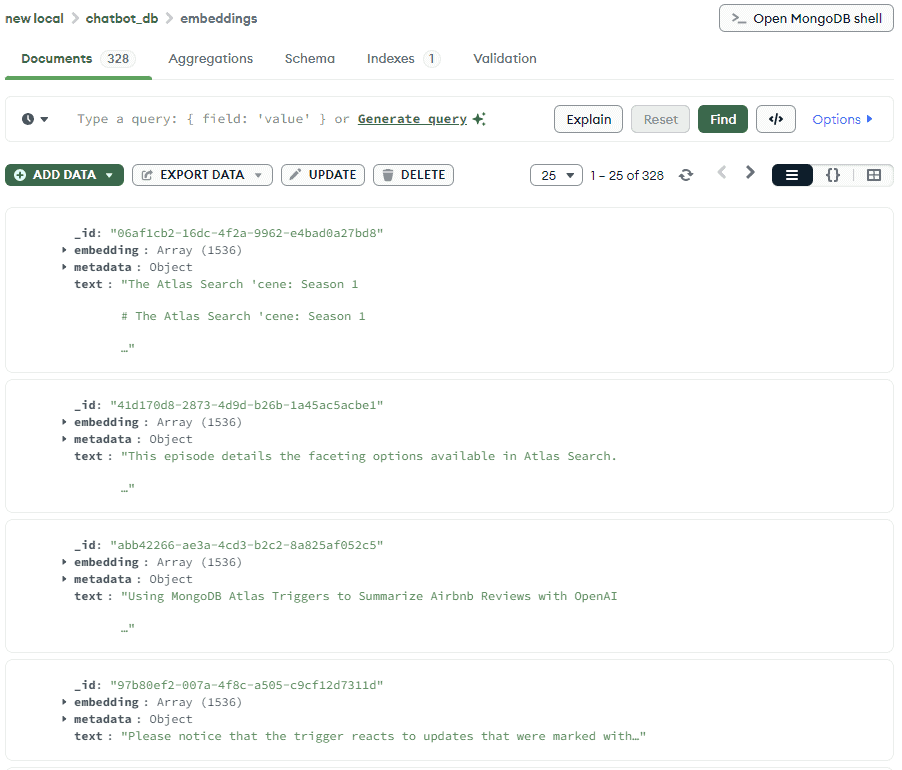Open query history clock icon
This screenshot has height=770, width=902.
[x=35, y=119]
